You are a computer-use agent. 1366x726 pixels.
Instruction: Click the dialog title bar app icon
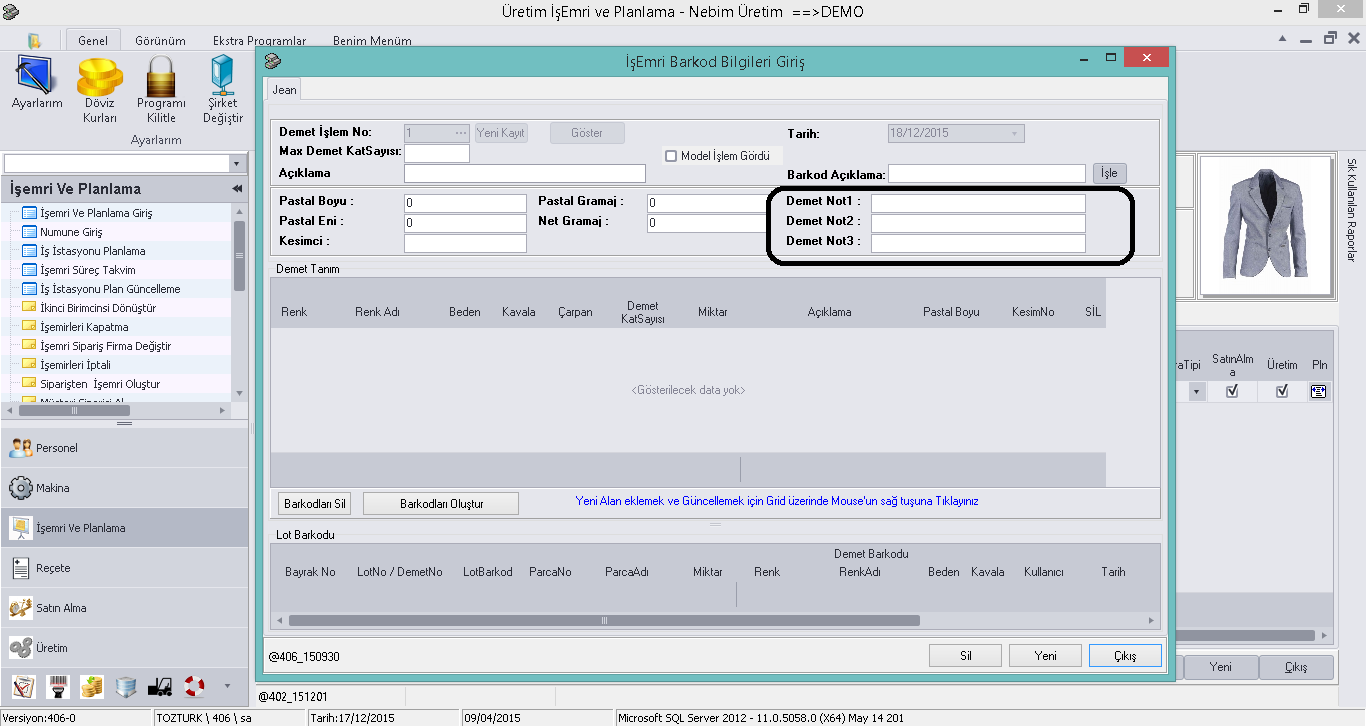272,61
